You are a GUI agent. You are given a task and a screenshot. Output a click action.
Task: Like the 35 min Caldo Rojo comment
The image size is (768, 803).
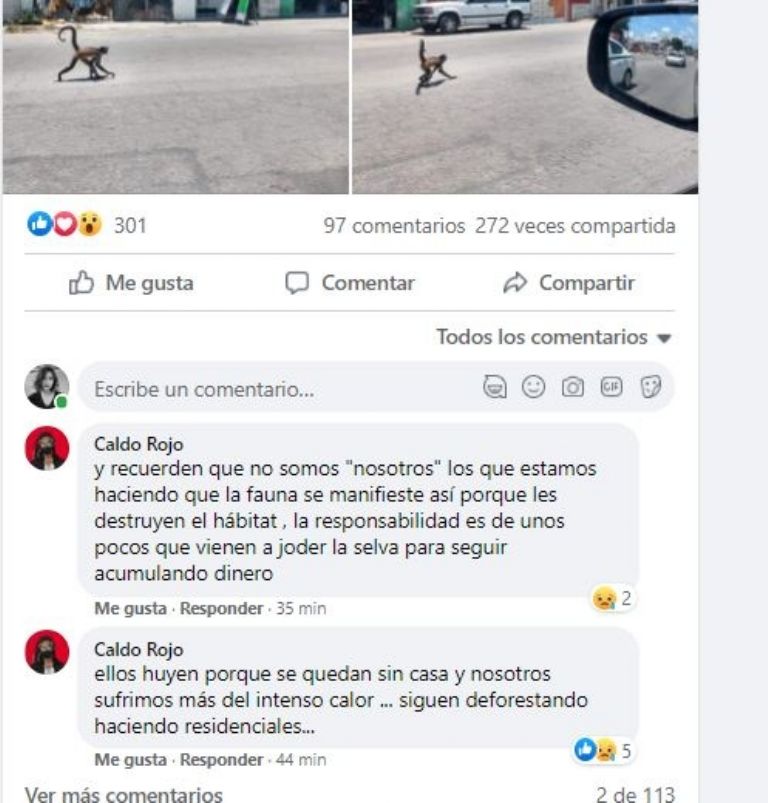pyautogui.click(x=131, y=608)
